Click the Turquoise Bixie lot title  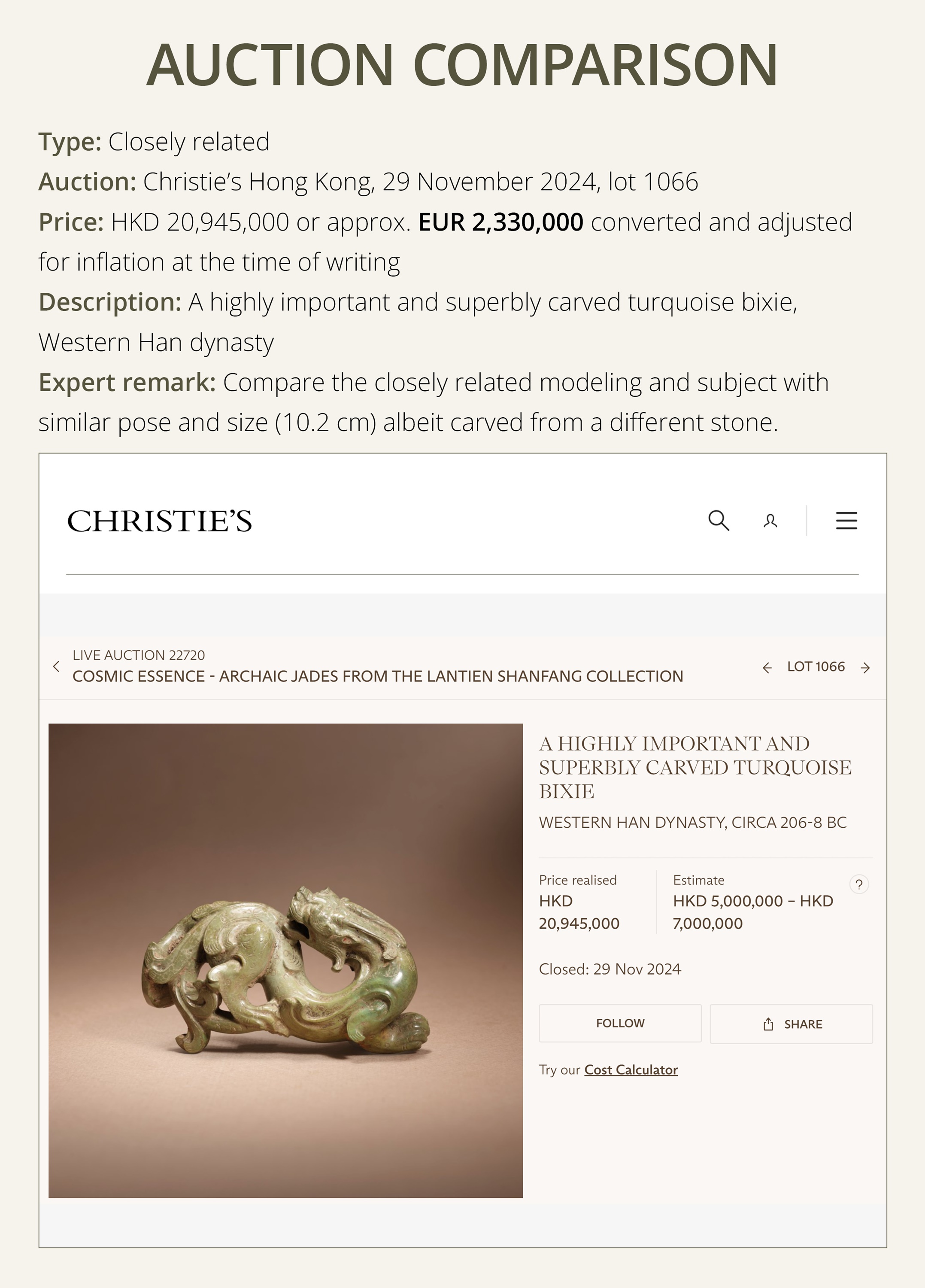pyautogui.click(x=695, y=767)
